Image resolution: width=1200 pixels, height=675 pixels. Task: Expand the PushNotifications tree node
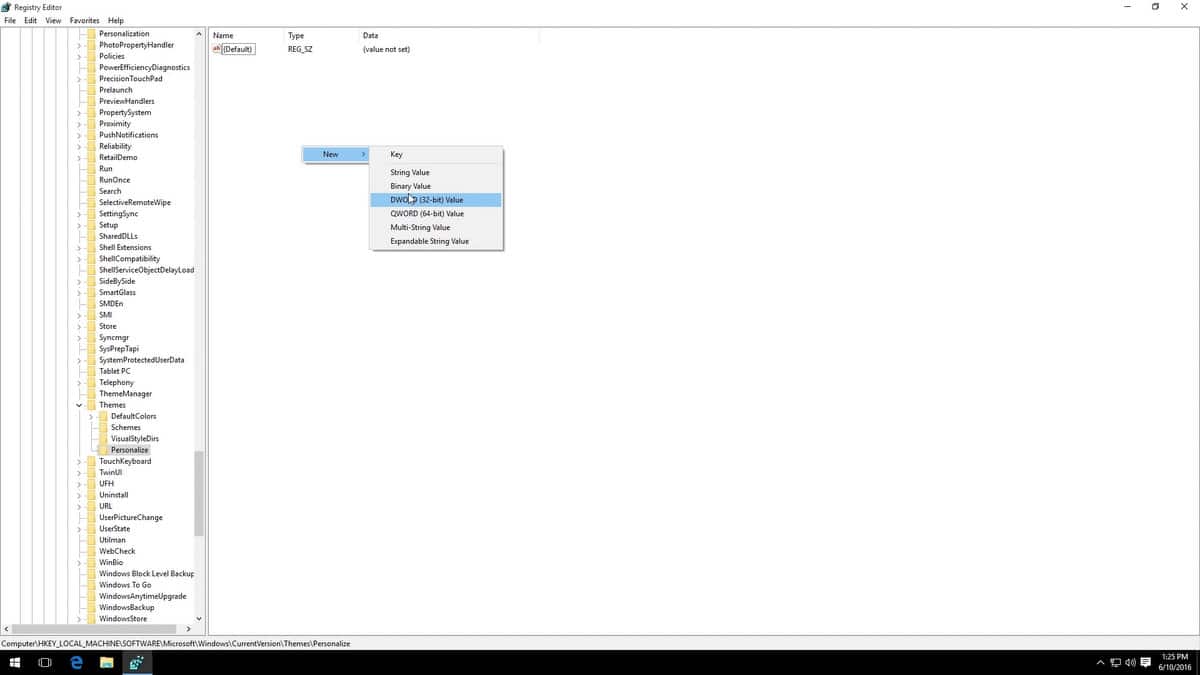[x=79, y=135]
